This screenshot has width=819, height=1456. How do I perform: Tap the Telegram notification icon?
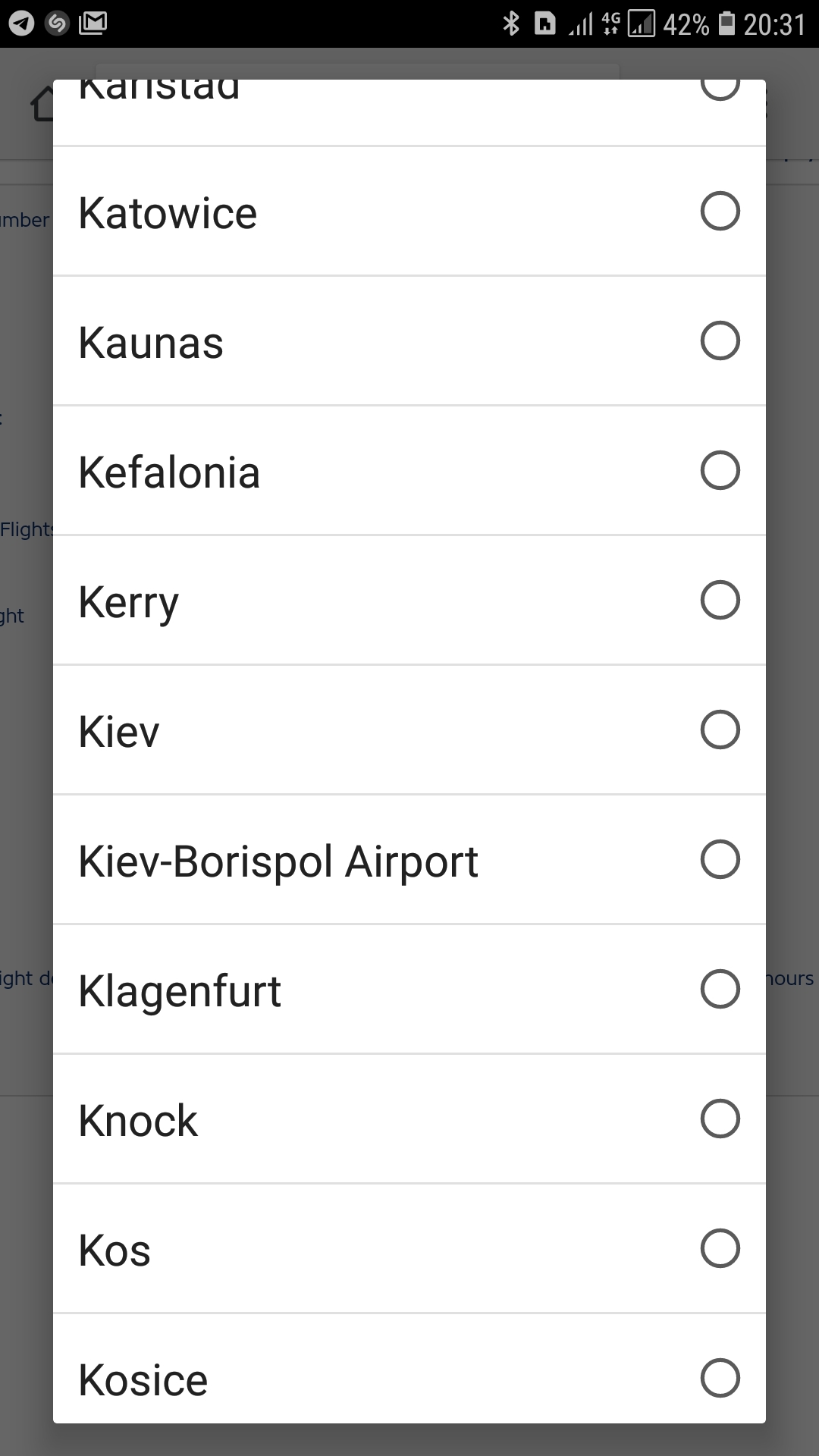[x=21, y=24]
